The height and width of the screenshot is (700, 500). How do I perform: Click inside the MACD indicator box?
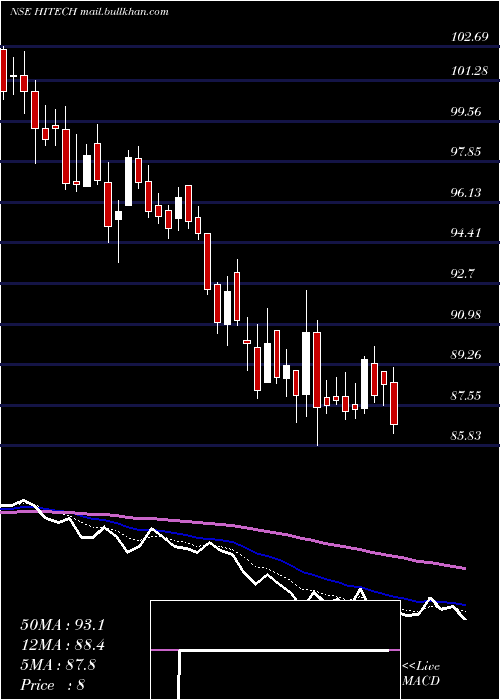coord(275,650)
